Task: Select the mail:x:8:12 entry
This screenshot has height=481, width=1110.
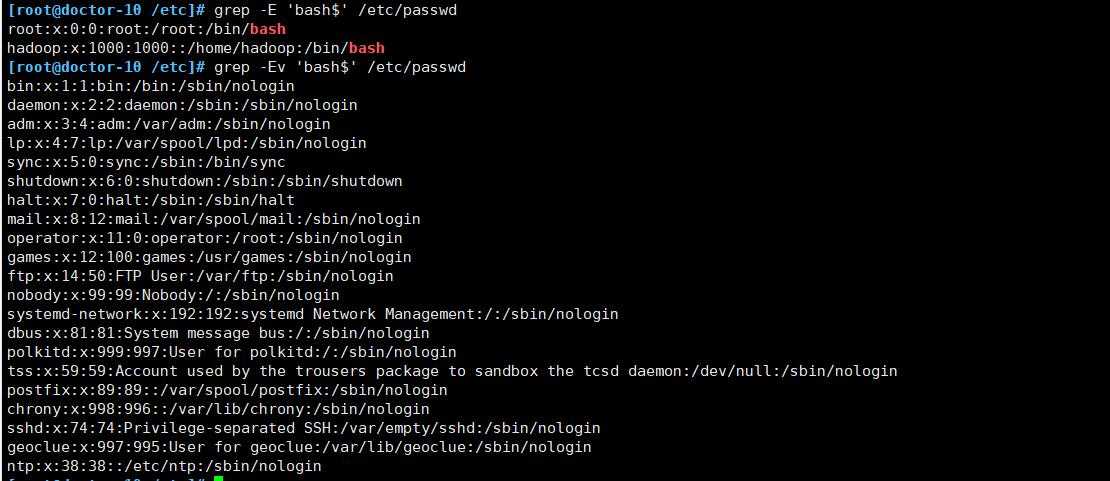Action: tap(213, 219)
